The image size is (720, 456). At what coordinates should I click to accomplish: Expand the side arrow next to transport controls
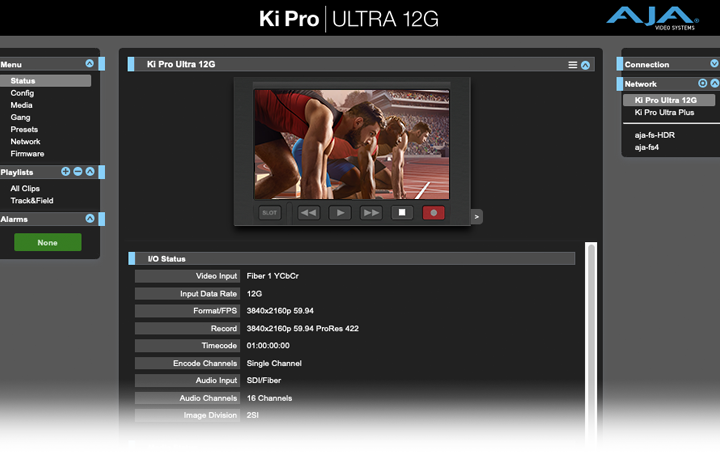pos(477,216)
